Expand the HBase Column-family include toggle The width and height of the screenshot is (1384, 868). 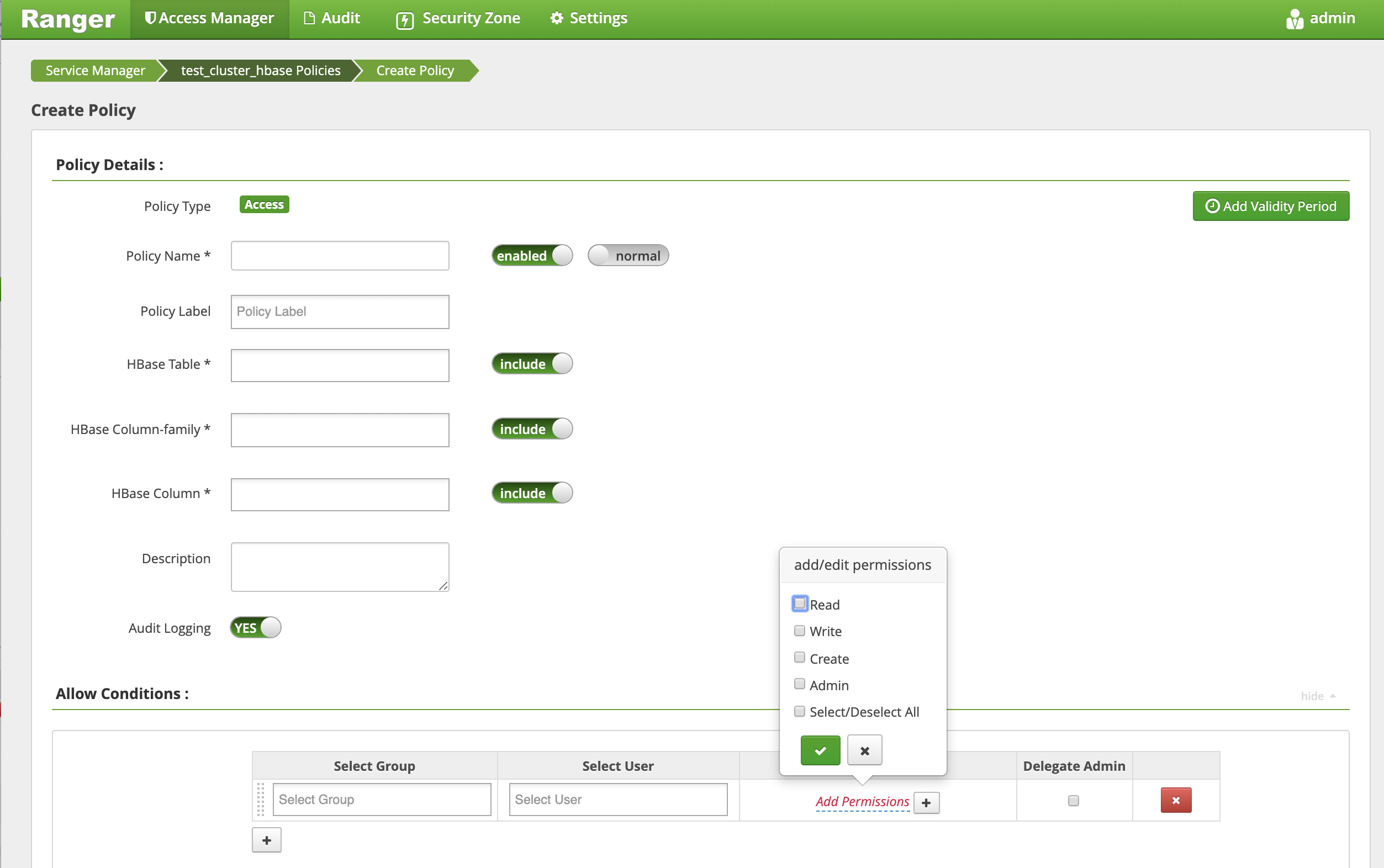tap(534, 429)
